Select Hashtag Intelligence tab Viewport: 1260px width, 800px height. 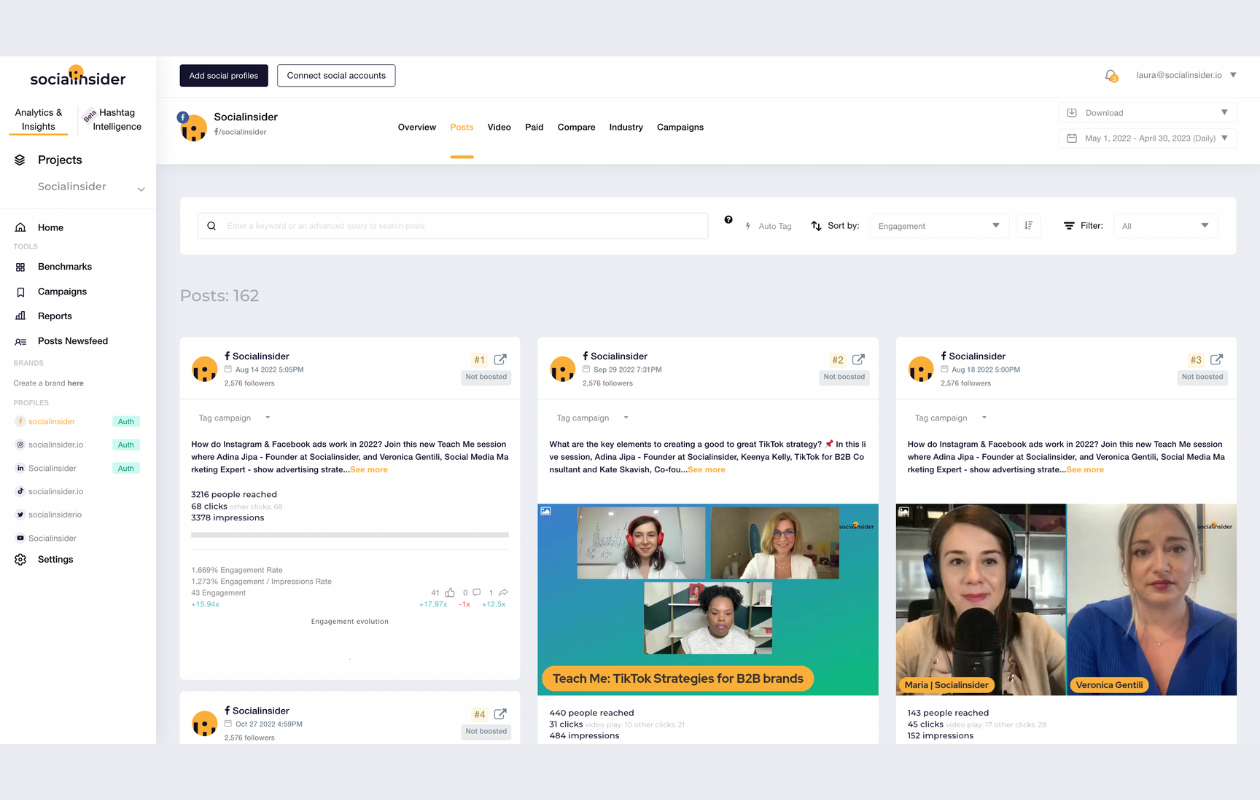[117, 120]
